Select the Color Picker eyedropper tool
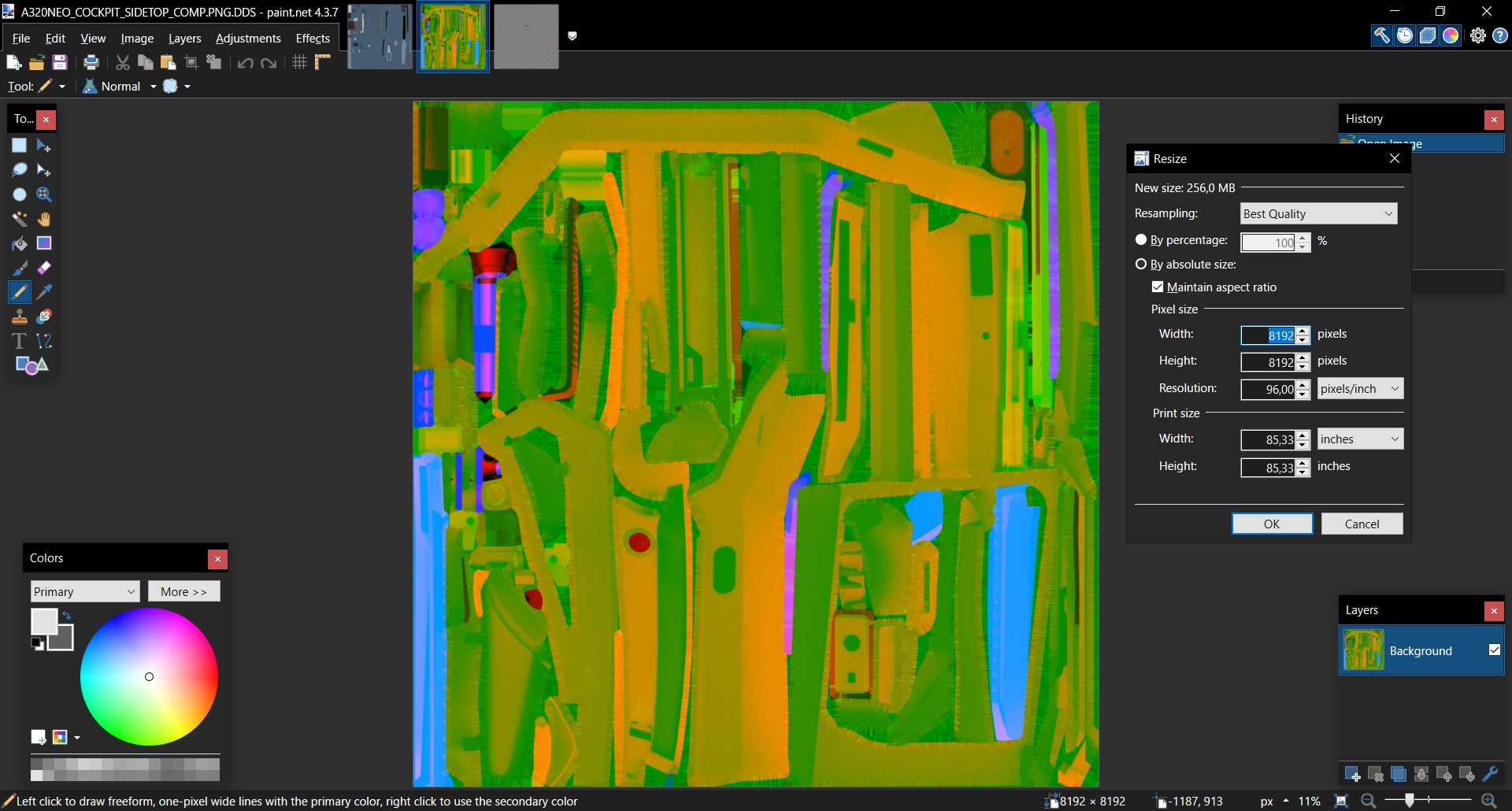This screenshot has width=1512, height=811. (44, 292)
